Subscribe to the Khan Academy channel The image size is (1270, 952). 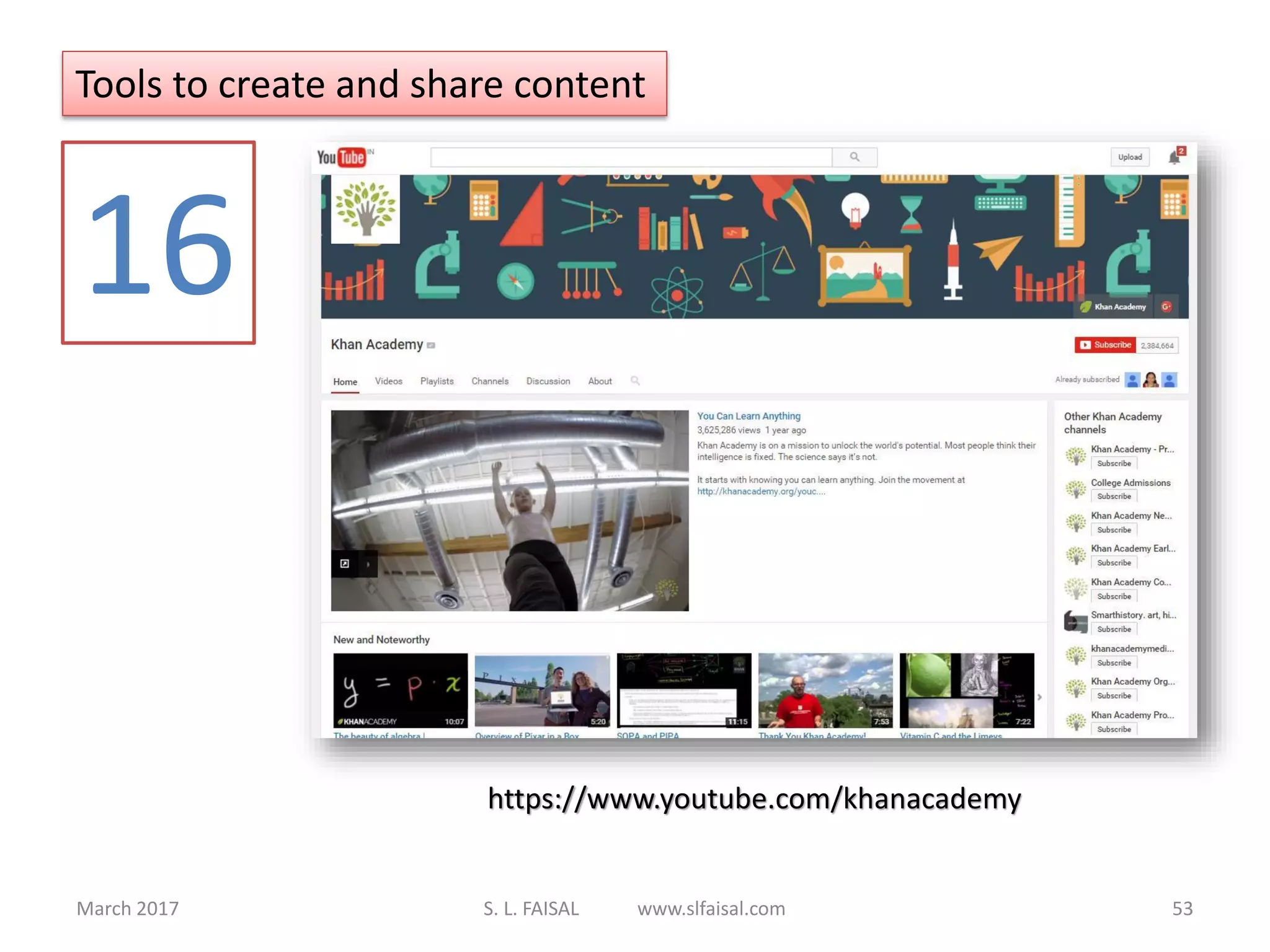click(x=1105, y=345)
